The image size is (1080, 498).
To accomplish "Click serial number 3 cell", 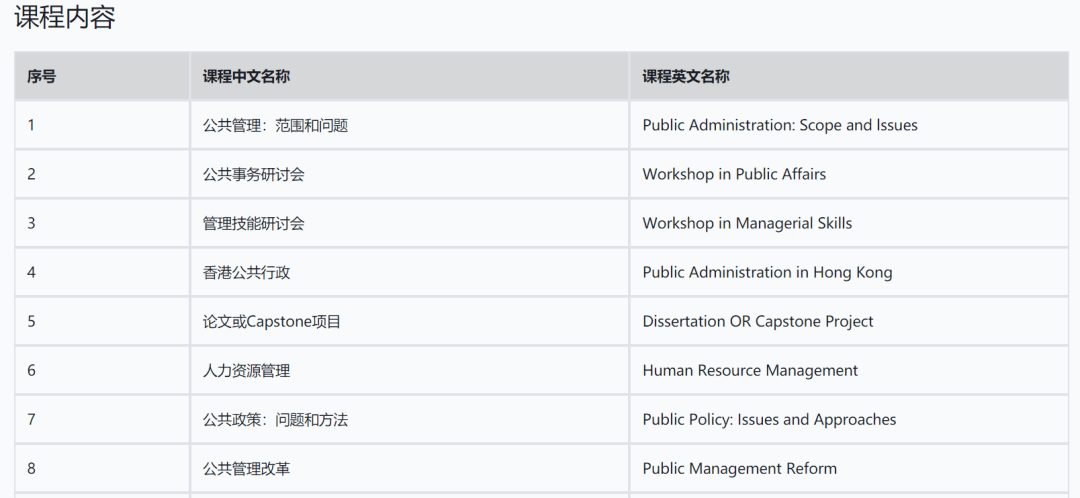I will 102,223.
